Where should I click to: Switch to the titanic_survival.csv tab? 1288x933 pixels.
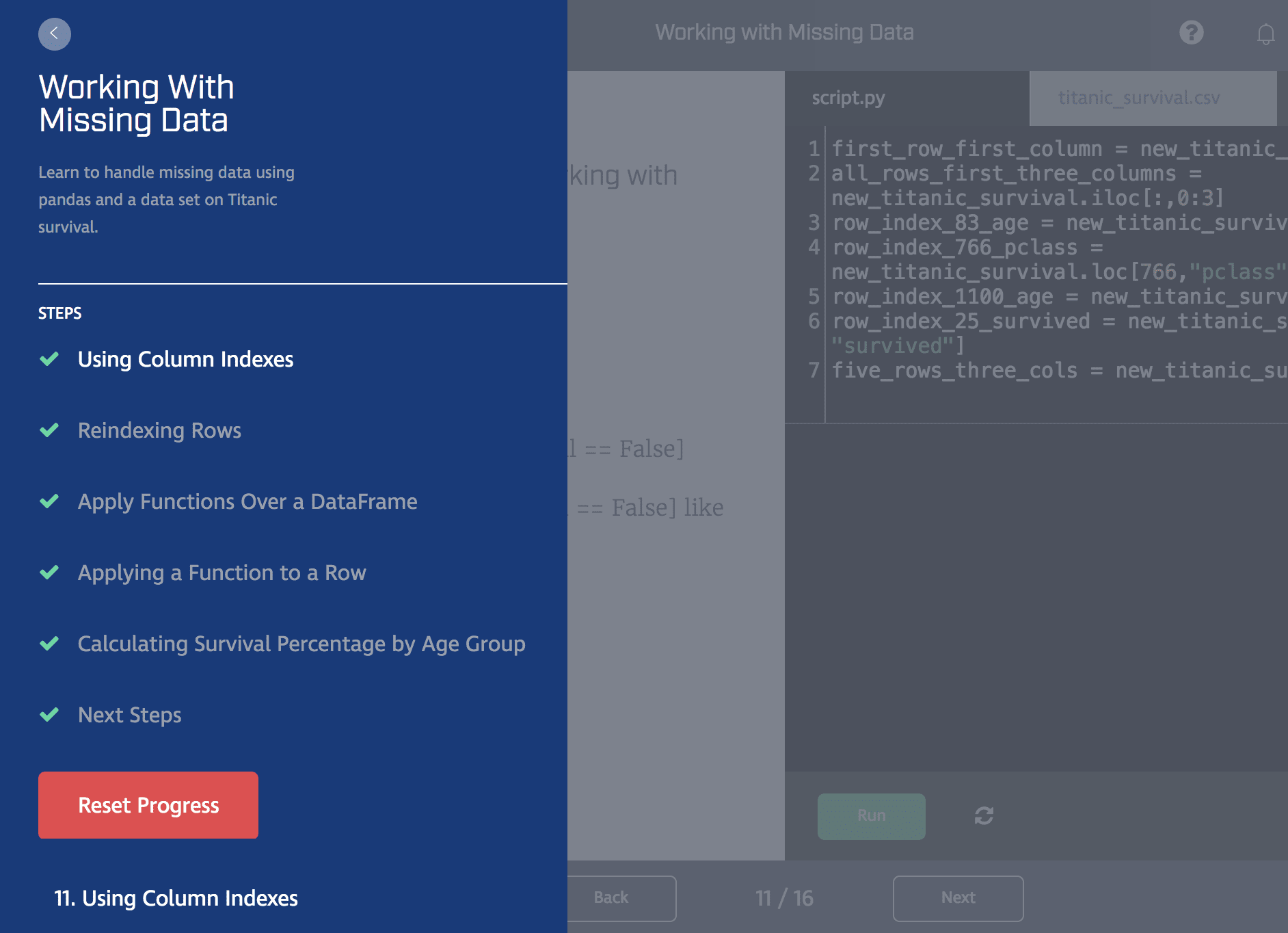[x=1138, y=98]
